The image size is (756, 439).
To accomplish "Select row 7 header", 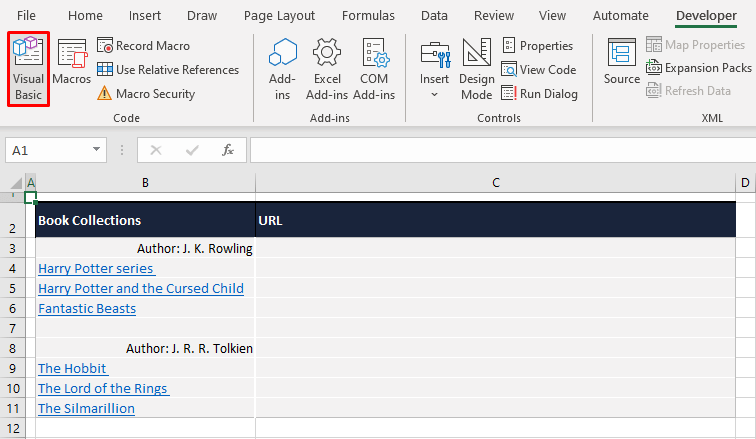I will click(12, 328).
